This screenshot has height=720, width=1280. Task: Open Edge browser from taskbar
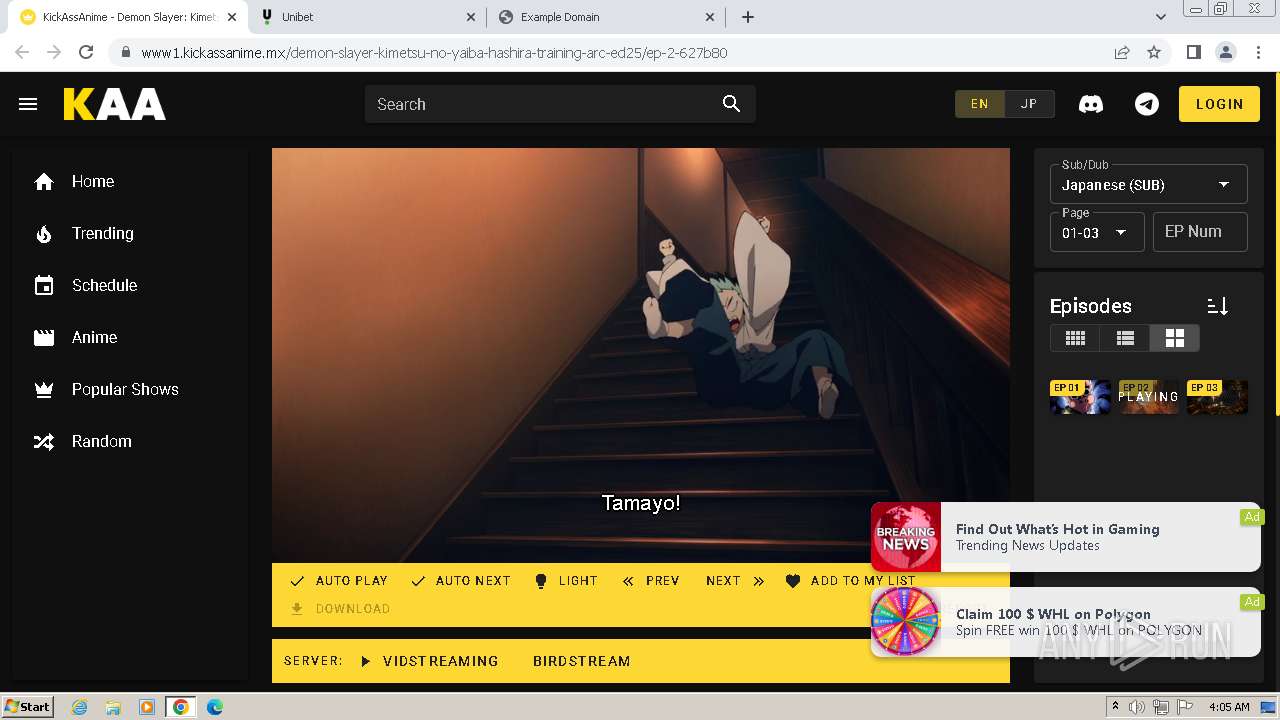(214, 707)
